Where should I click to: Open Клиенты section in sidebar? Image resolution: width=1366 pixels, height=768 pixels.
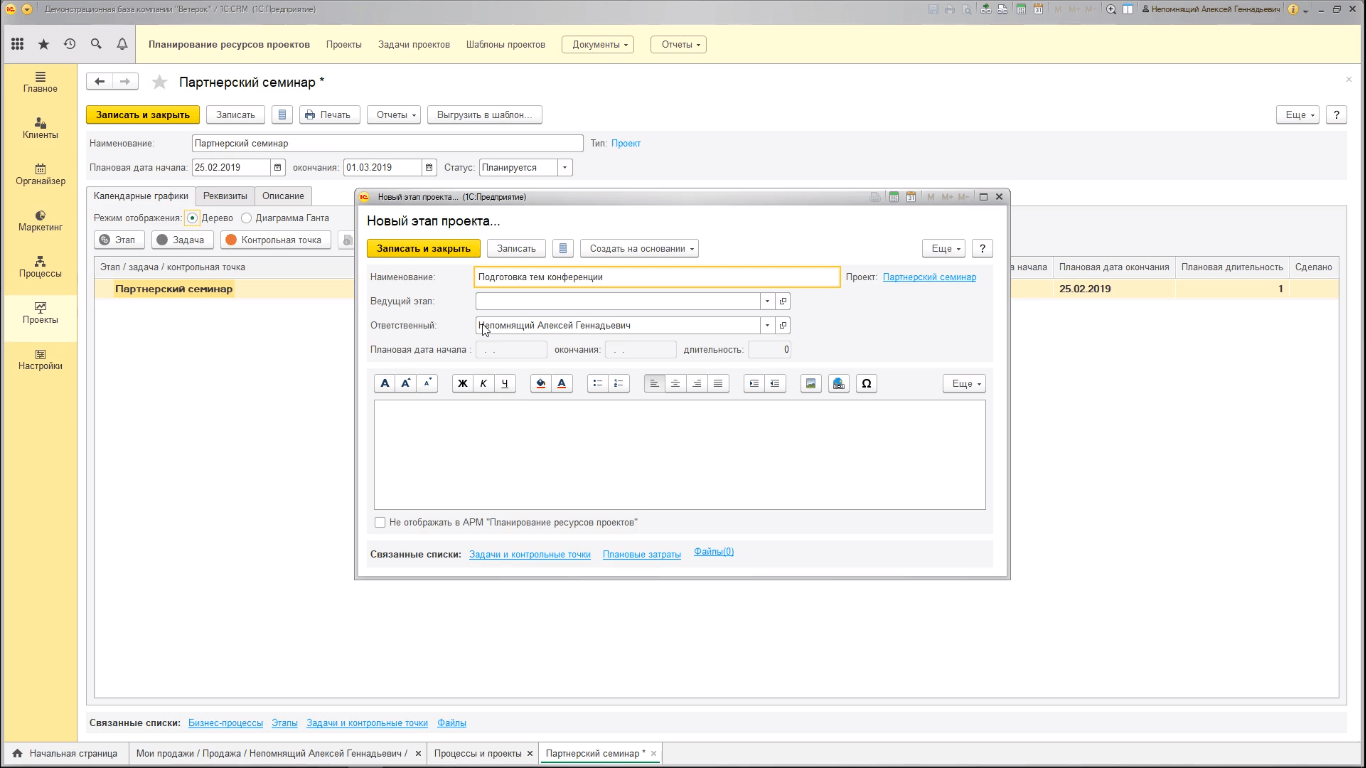coord(40,128)
